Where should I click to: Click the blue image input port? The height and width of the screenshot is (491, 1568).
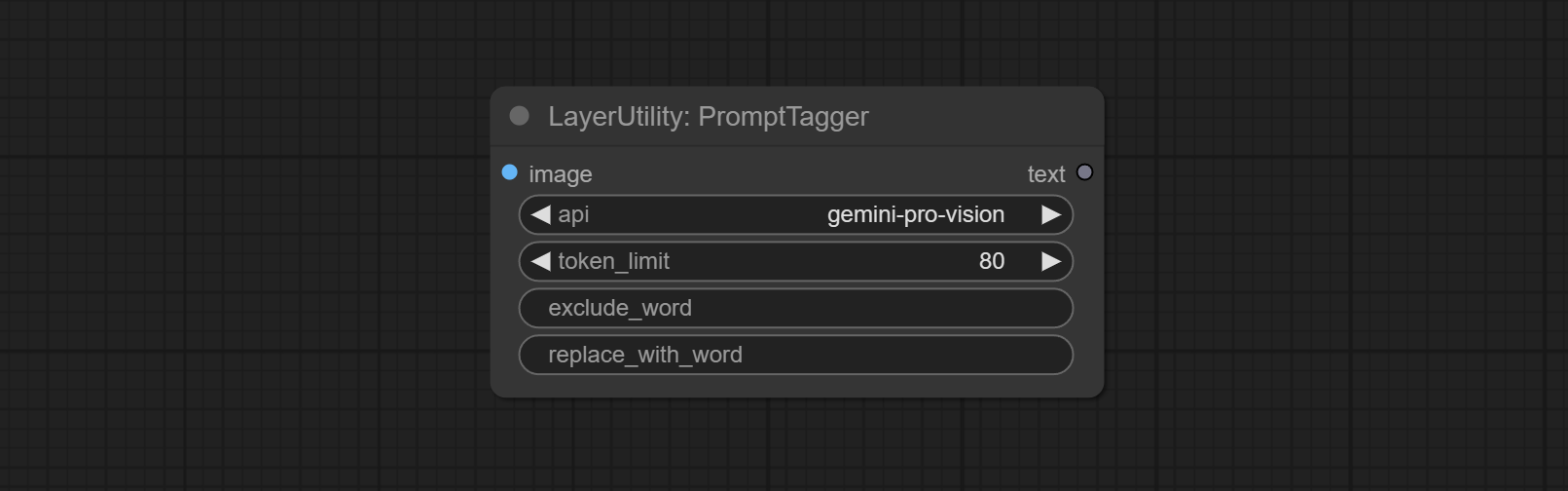pyautogui.click(x=509, y=172)
